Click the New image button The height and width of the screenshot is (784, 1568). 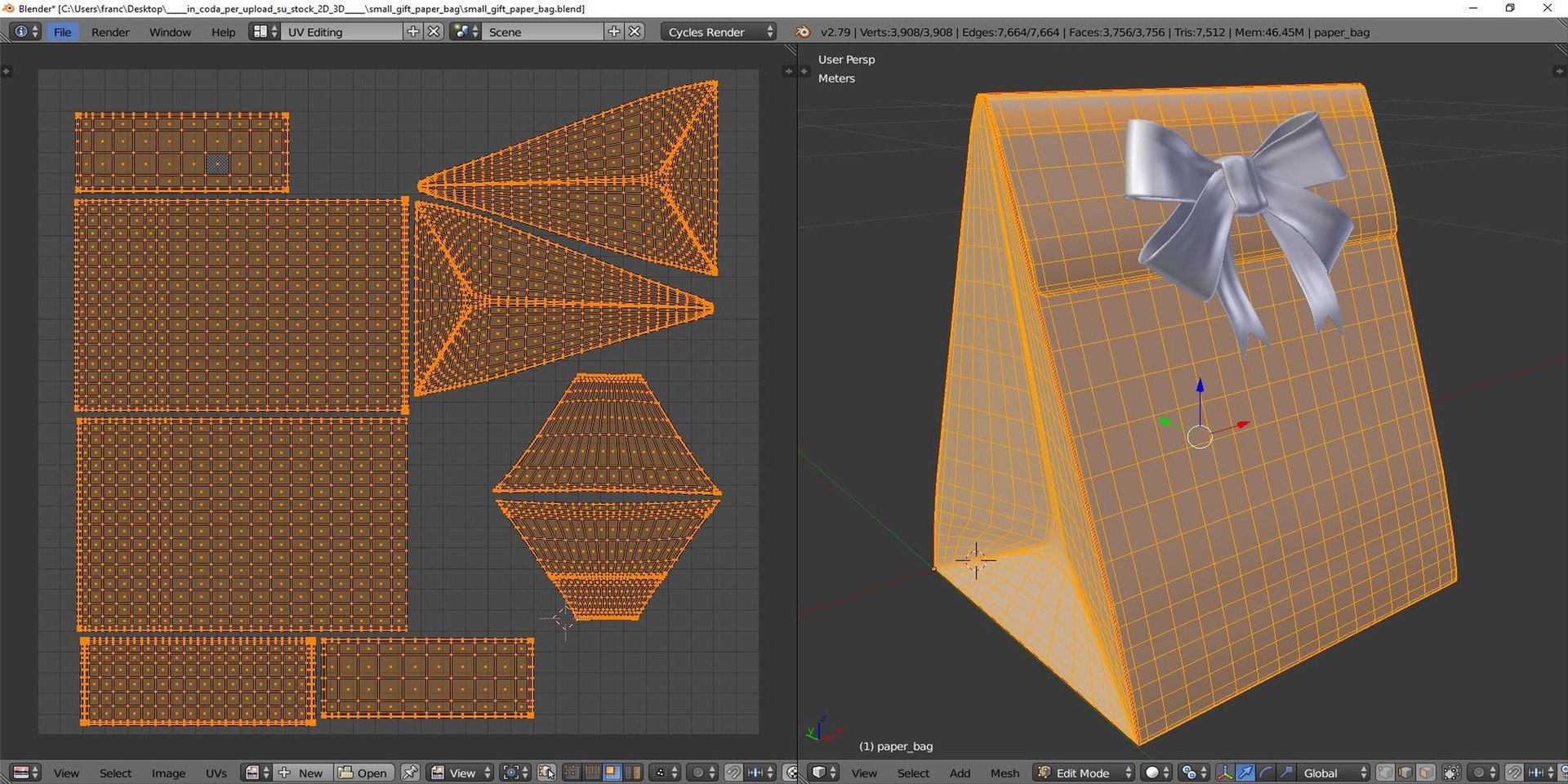303,773
